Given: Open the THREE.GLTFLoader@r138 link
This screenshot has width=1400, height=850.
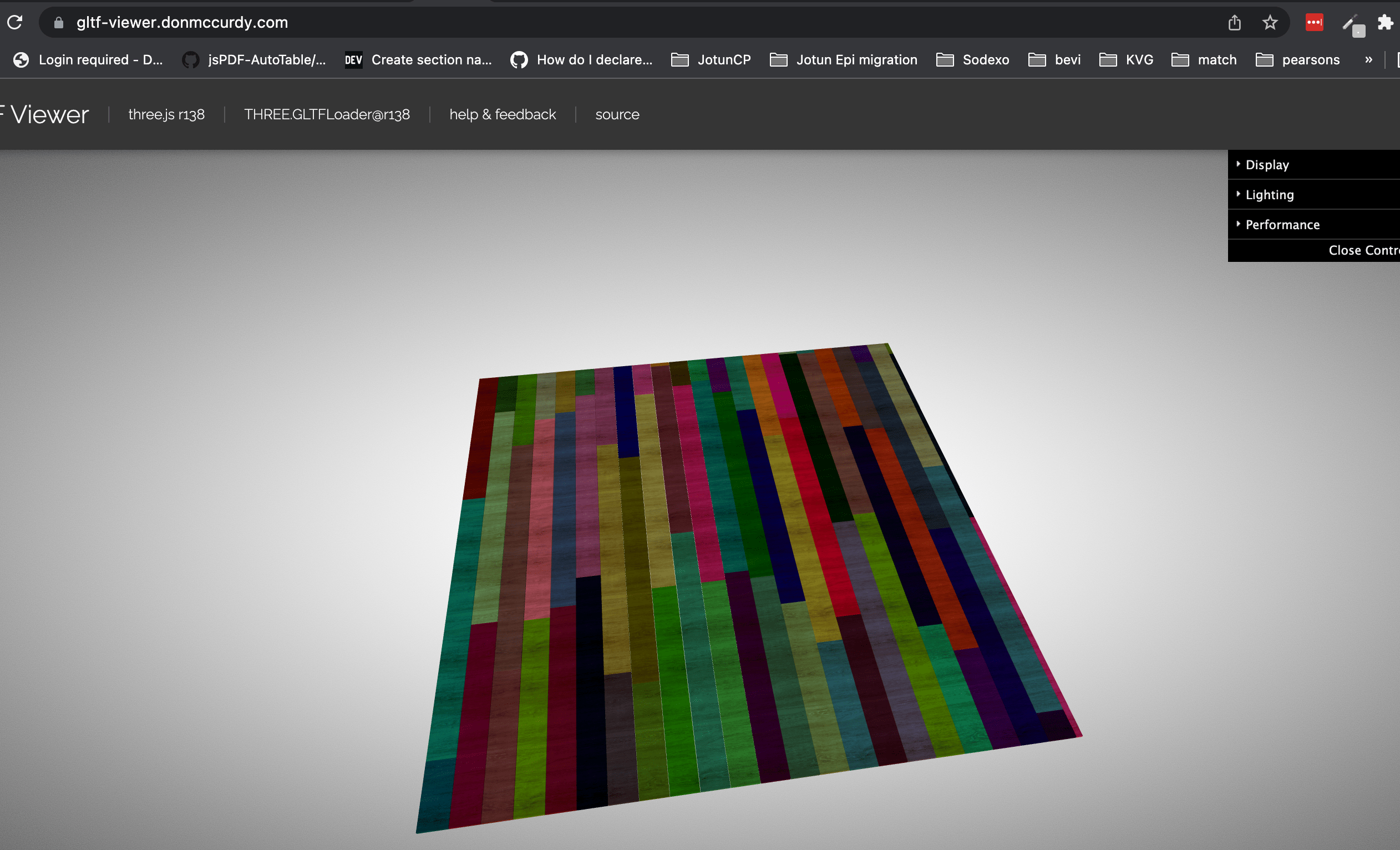Looking at the screenshot, I should click(326, 114).
